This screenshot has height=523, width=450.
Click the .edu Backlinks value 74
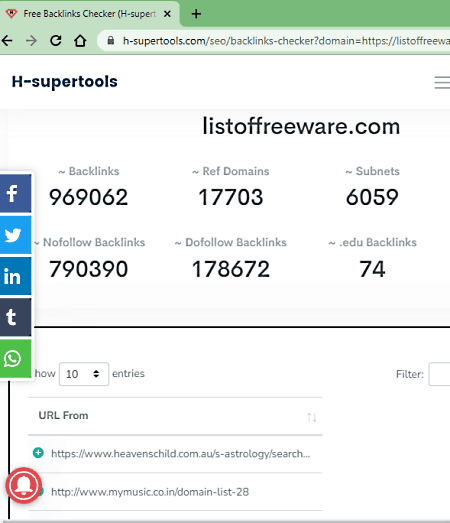(x=372, y=269)
